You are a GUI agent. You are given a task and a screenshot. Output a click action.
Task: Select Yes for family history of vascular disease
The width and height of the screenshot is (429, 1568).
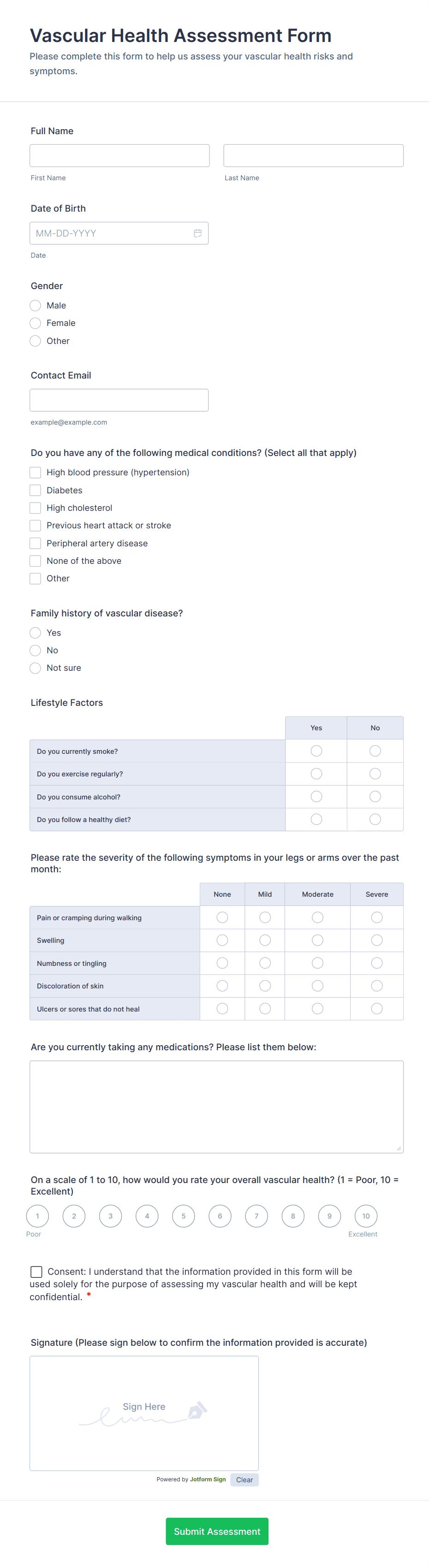[36, 633]
